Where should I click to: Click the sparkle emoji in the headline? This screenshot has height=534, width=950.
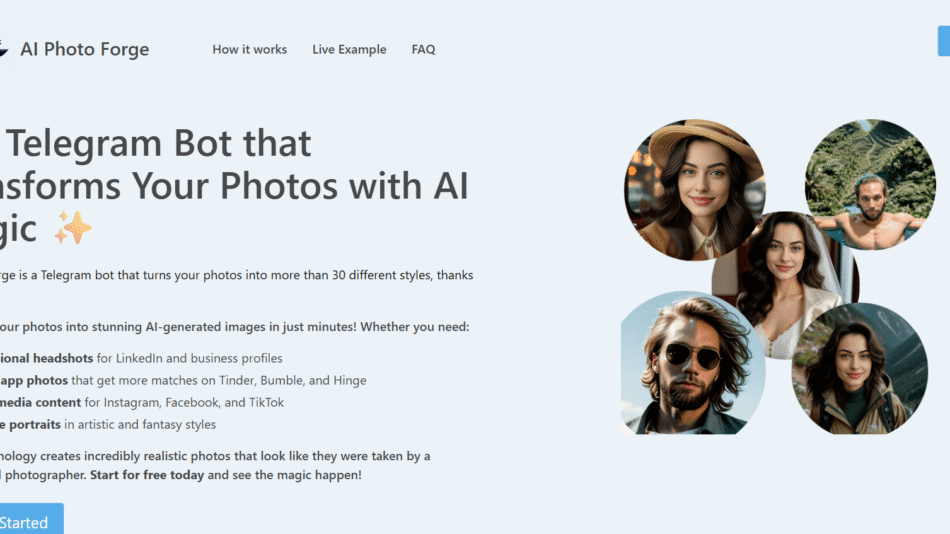click(x=73, y=228)
